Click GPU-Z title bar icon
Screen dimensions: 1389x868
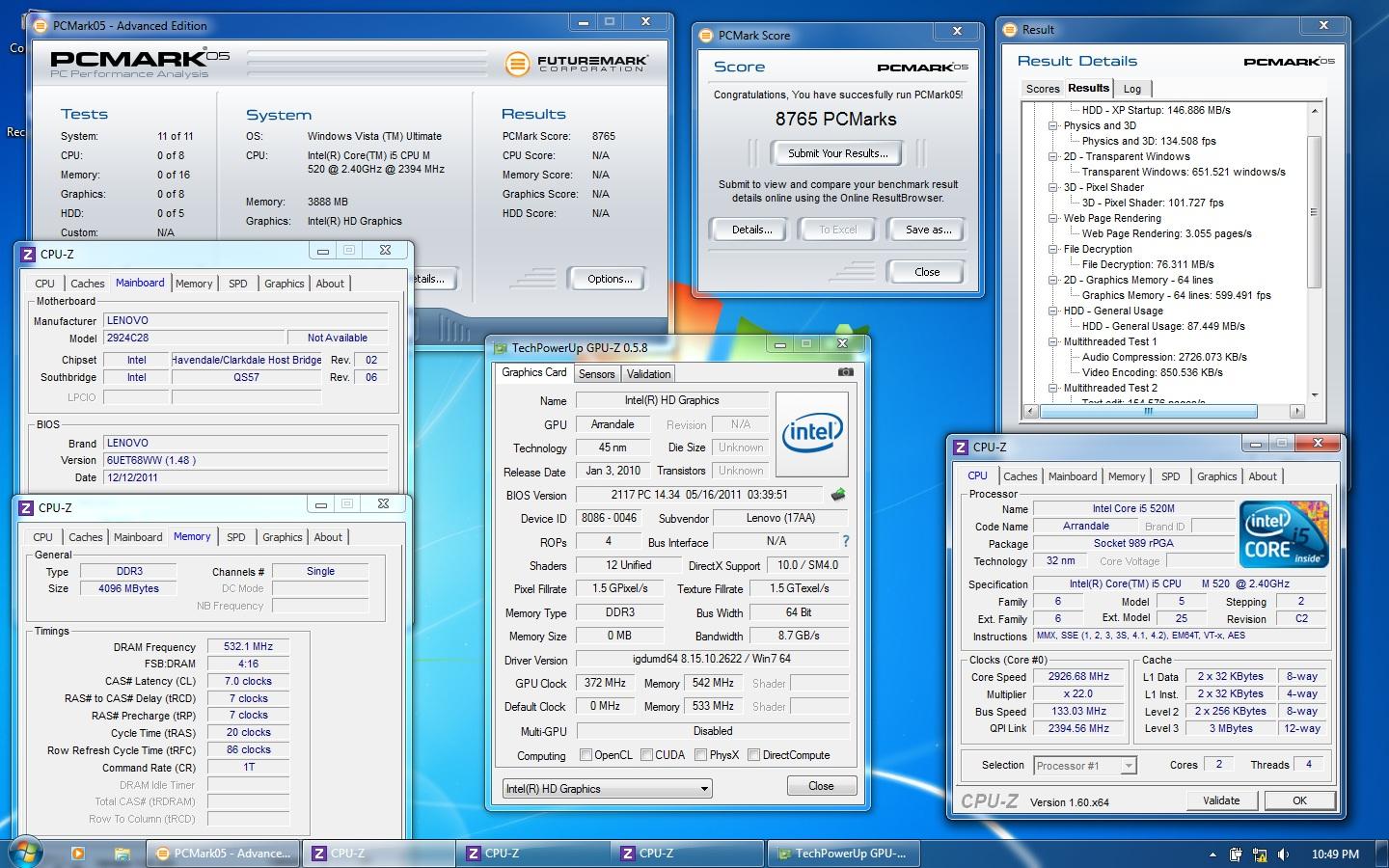[x=500, y=348]
